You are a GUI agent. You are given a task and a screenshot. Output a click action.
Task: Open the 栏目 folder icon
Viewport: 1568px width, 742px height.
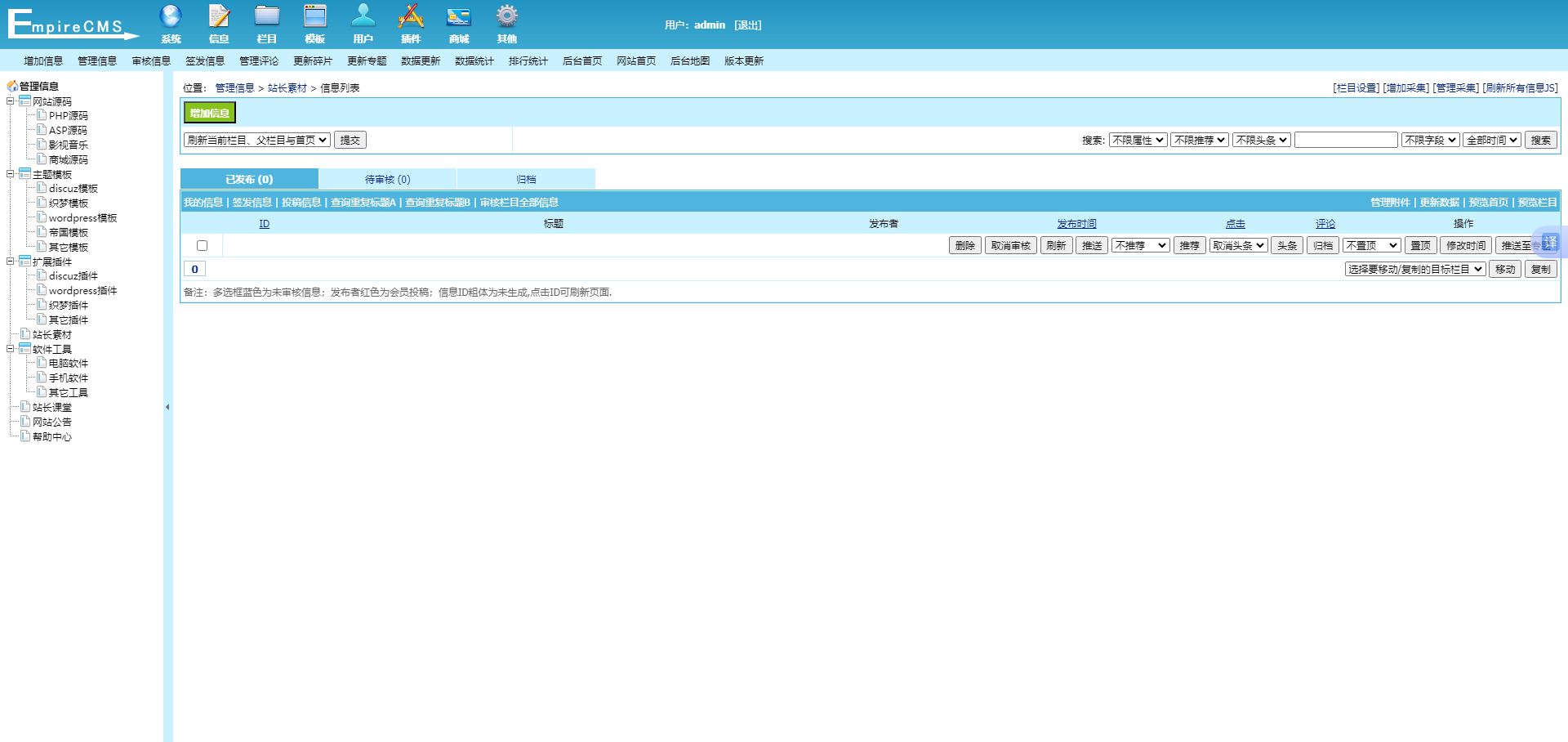click(267, 16)
